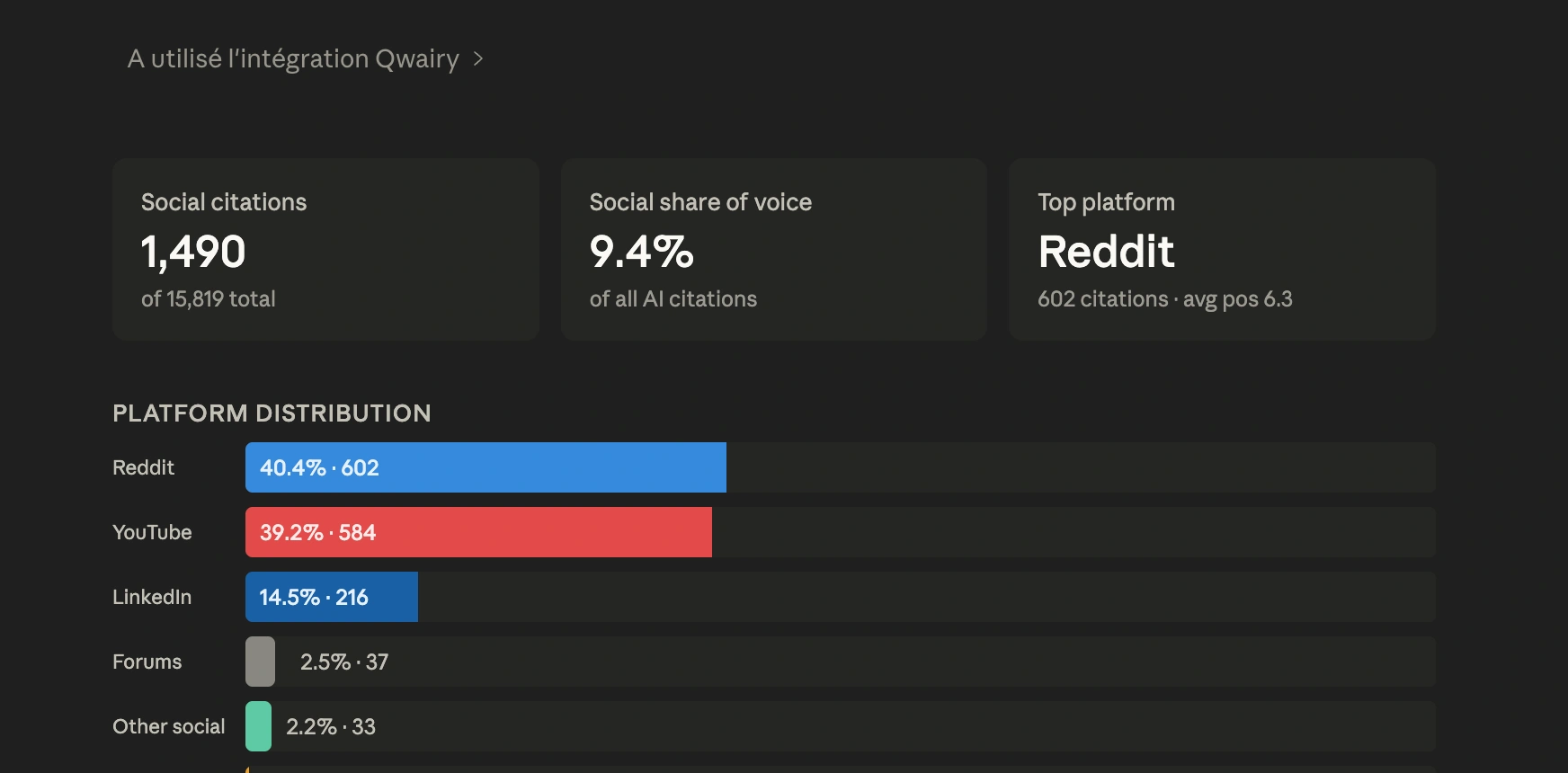Select the Forums row label
The image size is (1568, 773).
(147, 662)
